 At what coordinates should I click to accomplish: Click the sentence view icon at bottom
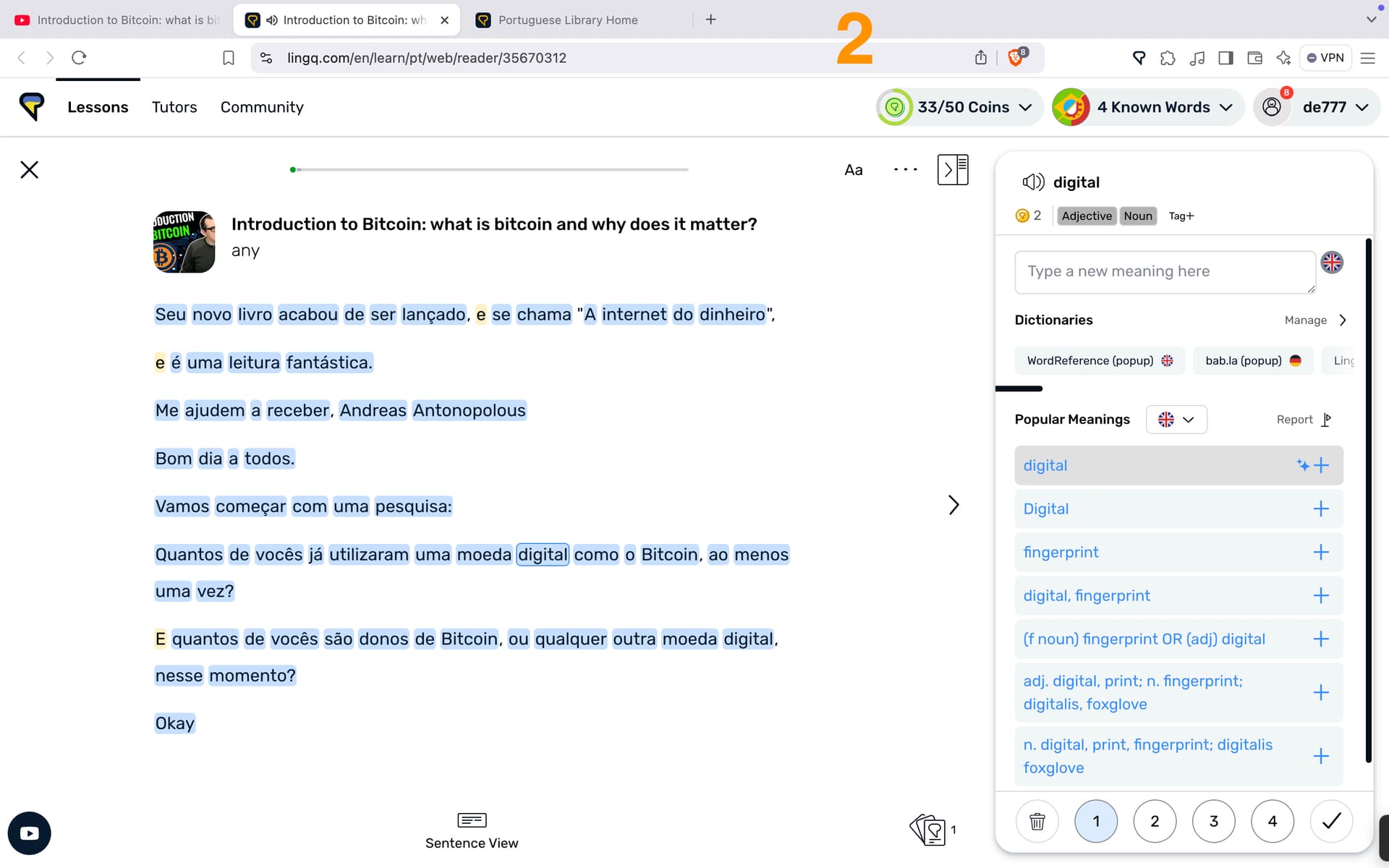[471, 819]
